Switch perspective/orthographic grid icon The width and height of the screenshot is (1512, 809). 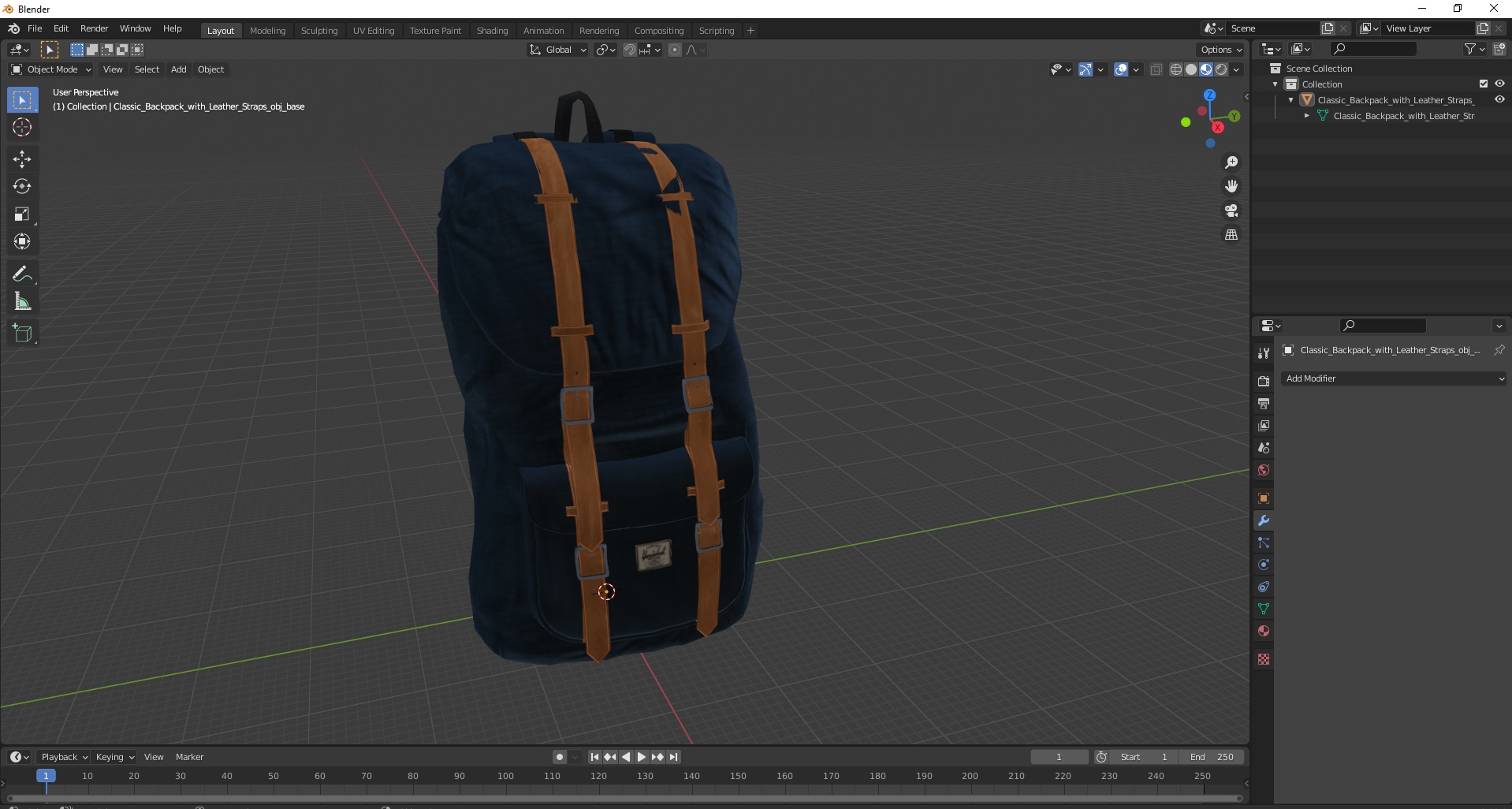(x=1231, y=235)
